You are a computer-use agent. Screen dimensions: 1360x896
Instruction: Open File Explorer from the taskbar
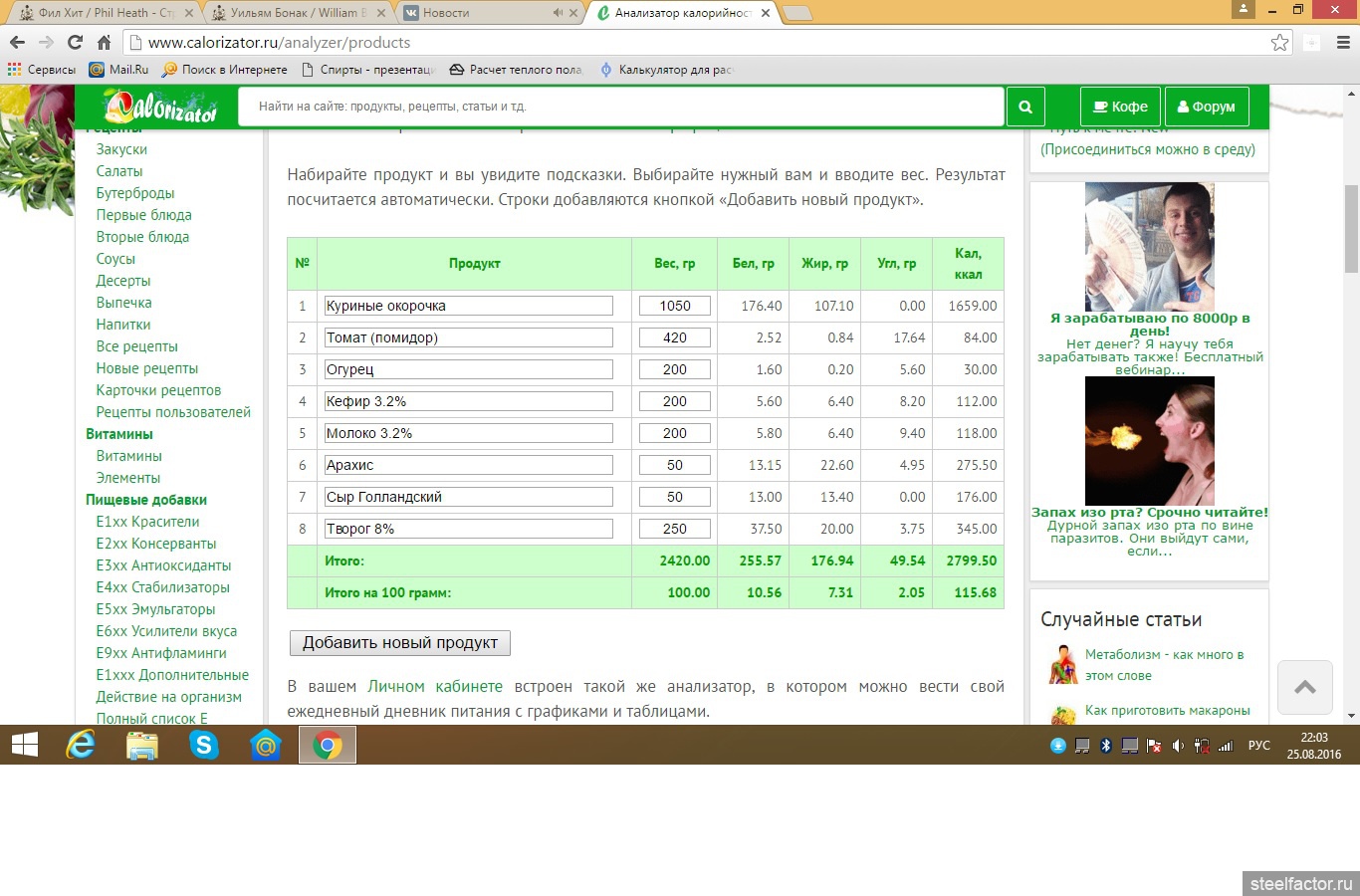[142, 745]
